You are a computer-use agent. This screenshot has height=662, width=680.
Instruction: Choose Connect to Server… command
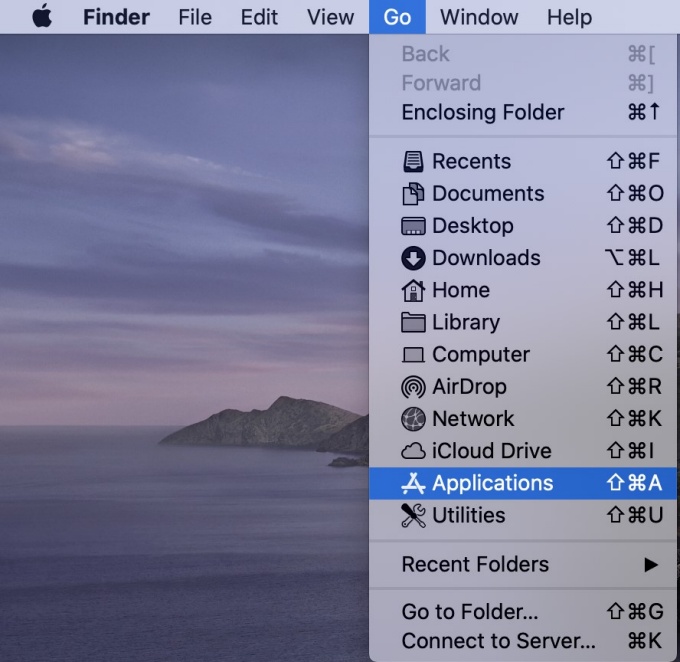point(523,641)
